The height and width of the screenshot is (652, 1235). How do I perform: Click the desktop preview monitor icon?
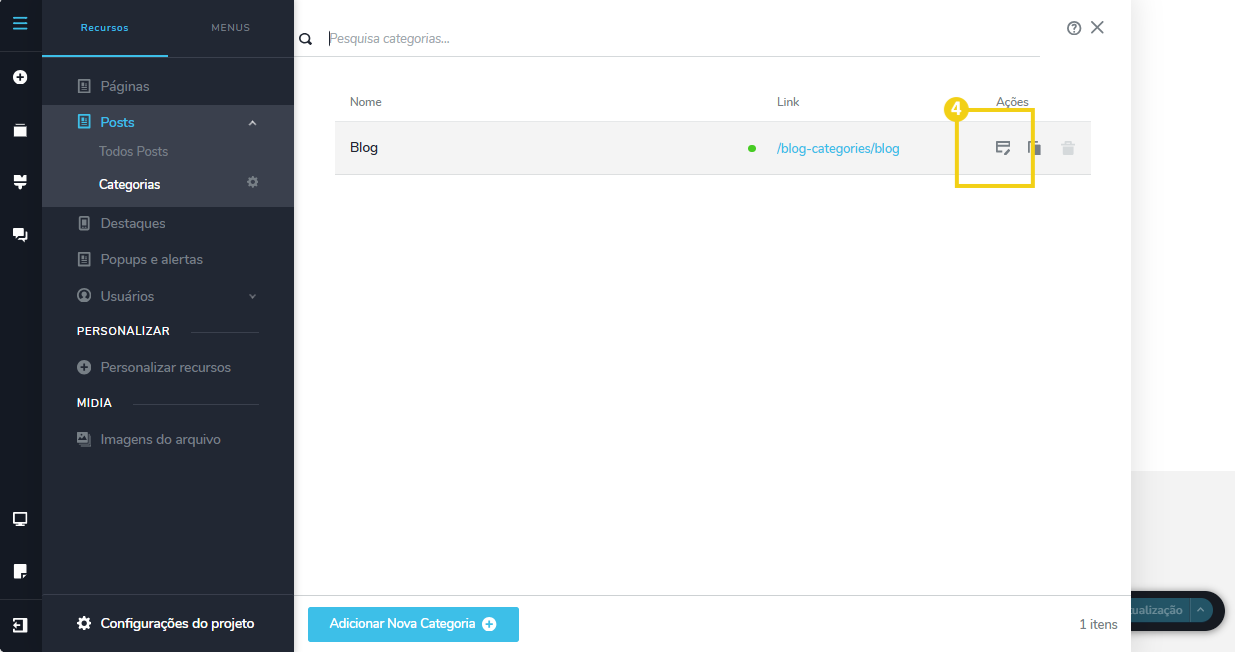[20, 518]
